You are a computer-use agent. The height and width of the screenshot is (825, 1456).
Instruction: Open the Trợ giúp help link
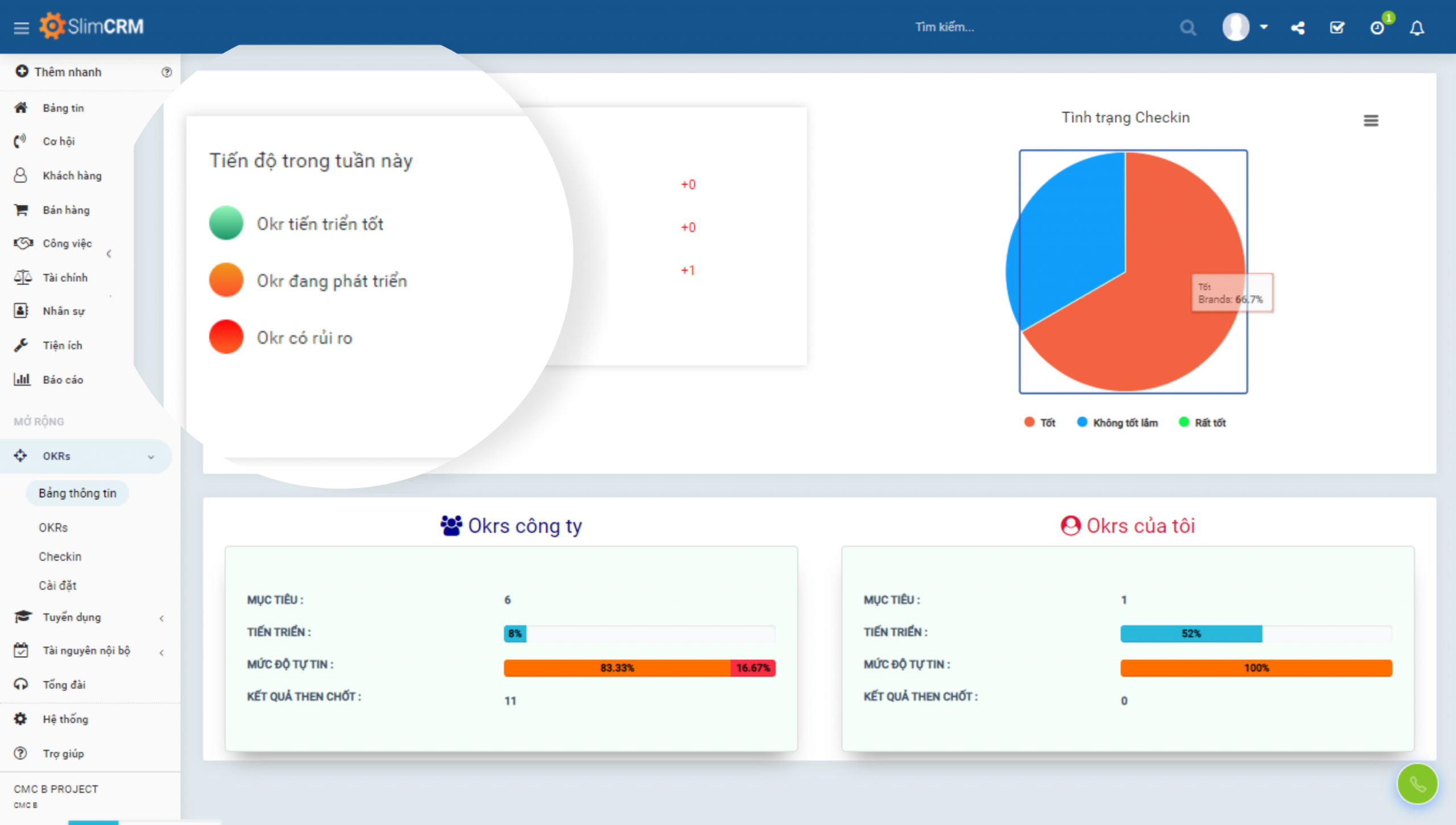coord(64,753)
